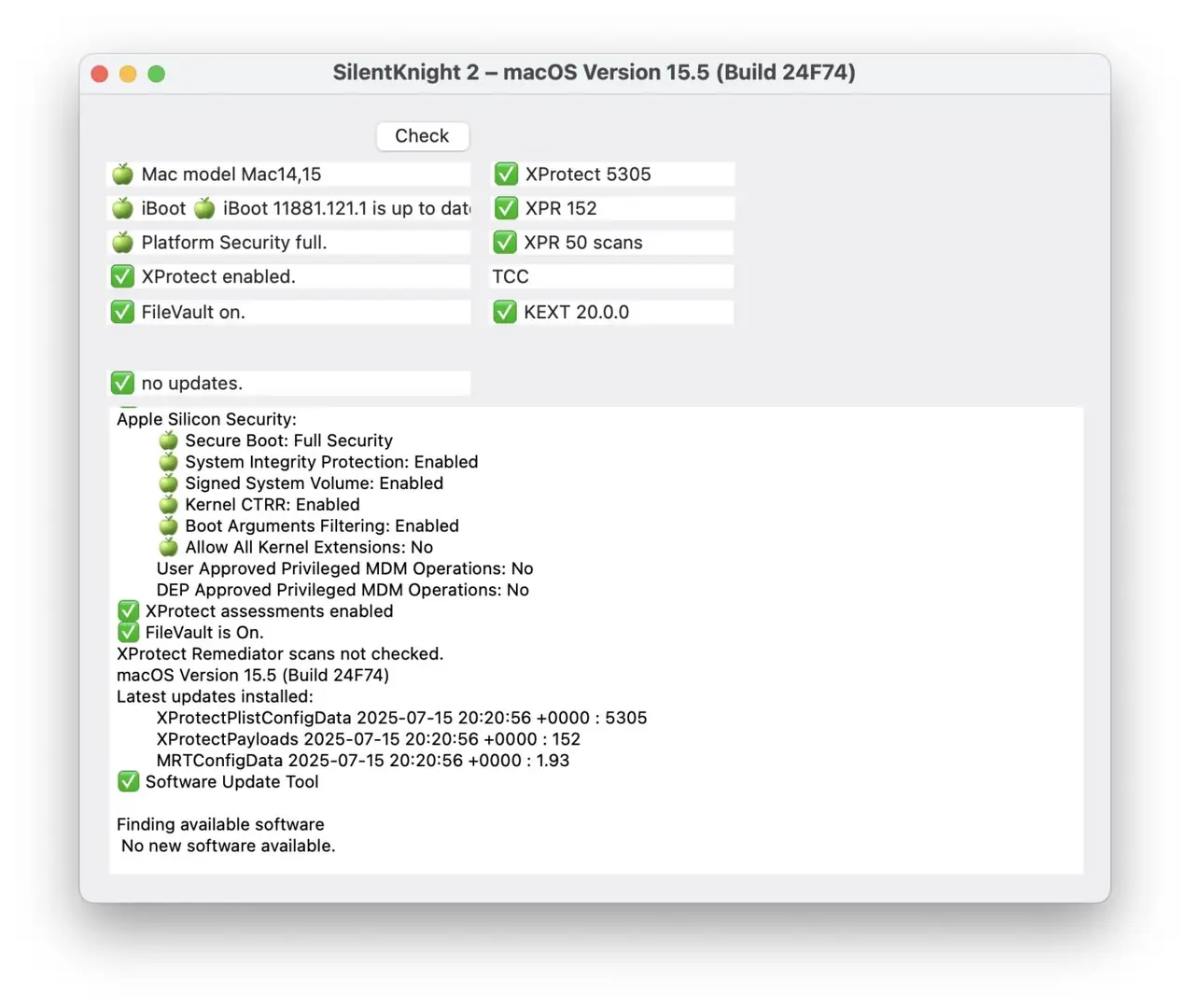
Task: Select the Platform Security full text
Action: [234, 243]
